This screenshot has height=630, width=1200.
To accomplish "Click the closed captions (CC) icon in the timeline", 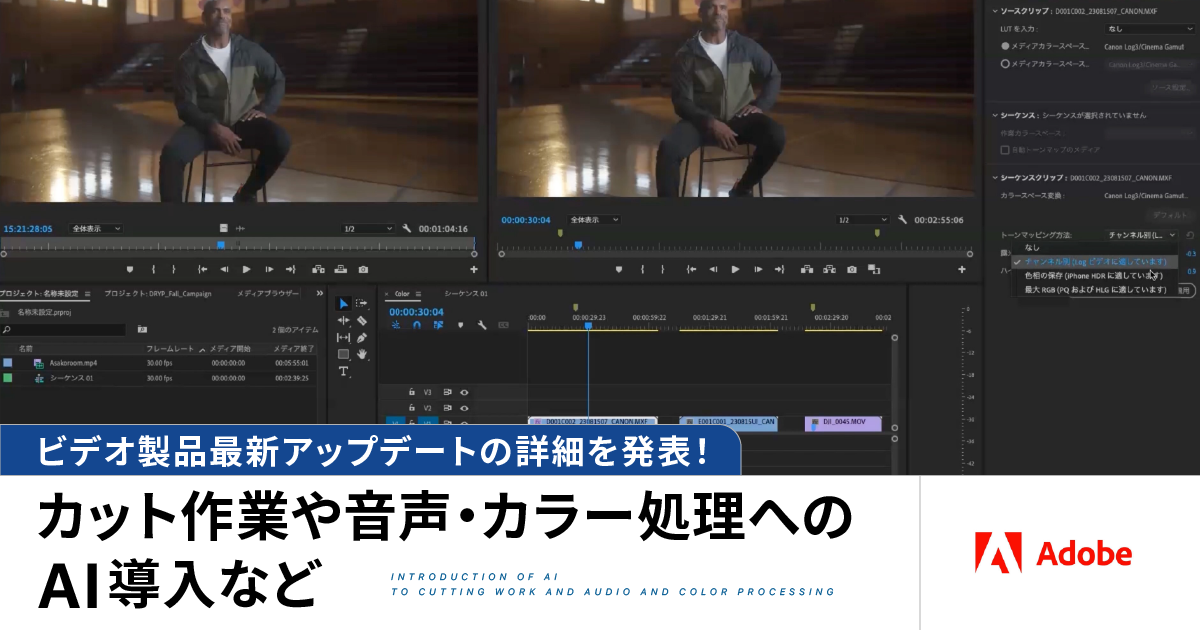I will coord(503,324).
